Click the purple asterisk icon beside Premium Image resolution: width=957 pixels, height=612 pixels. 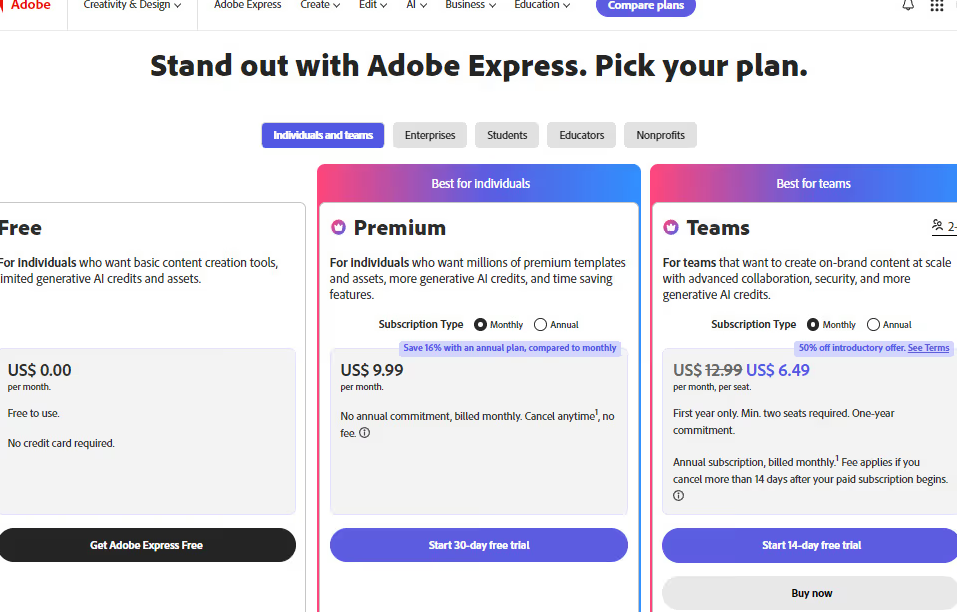(337, 228)
